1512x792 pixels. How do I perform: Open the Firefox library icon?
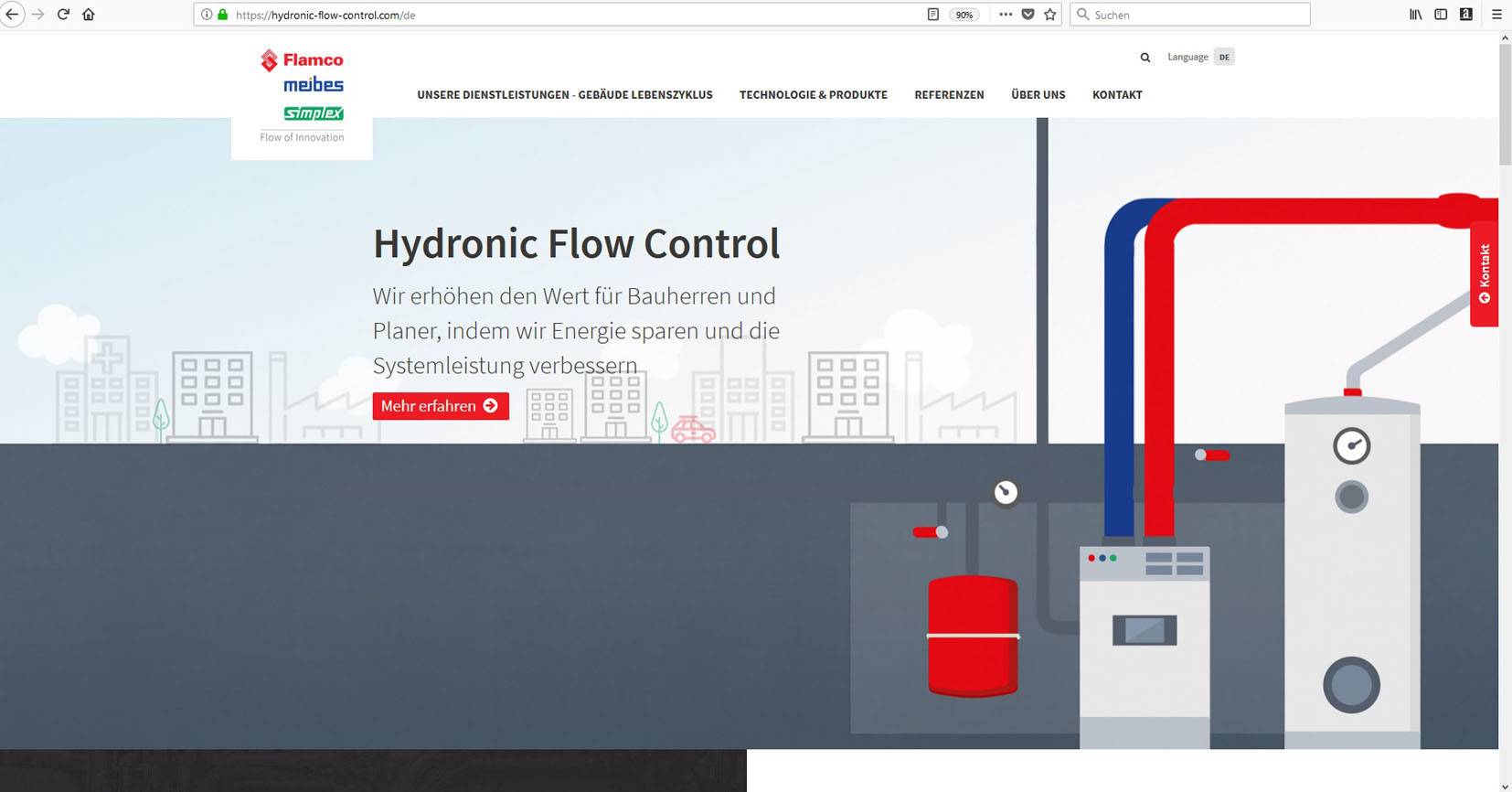point(1415,15)
